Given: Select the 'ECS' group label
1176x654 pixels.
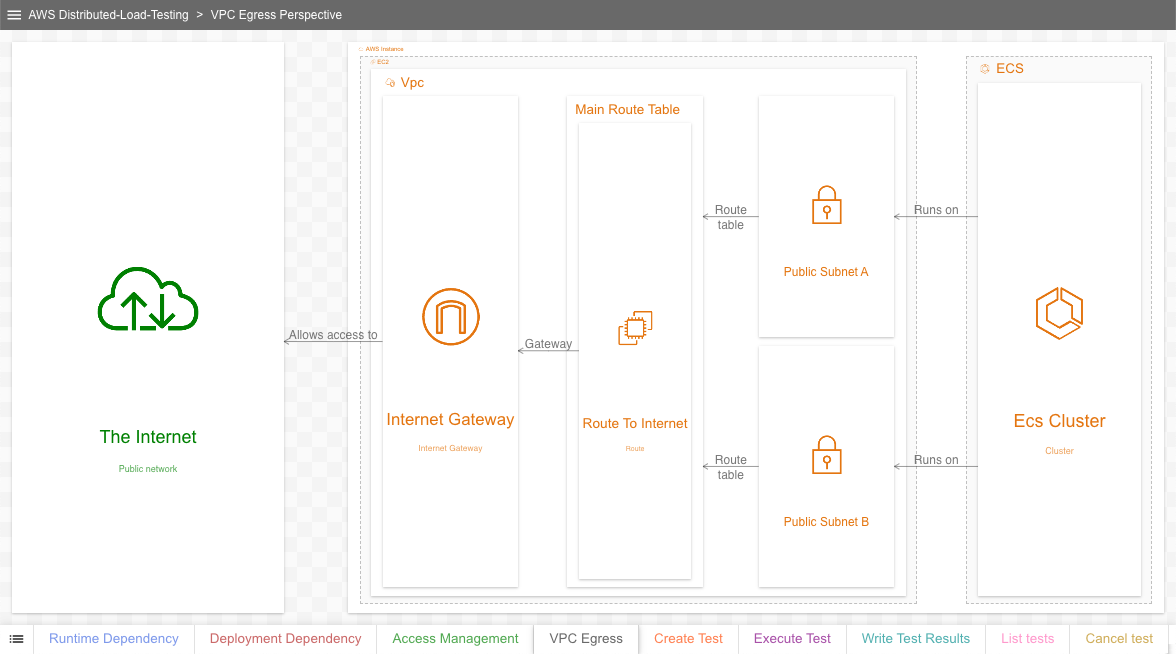Looking at the screenshot, I should coord(1010,68).
